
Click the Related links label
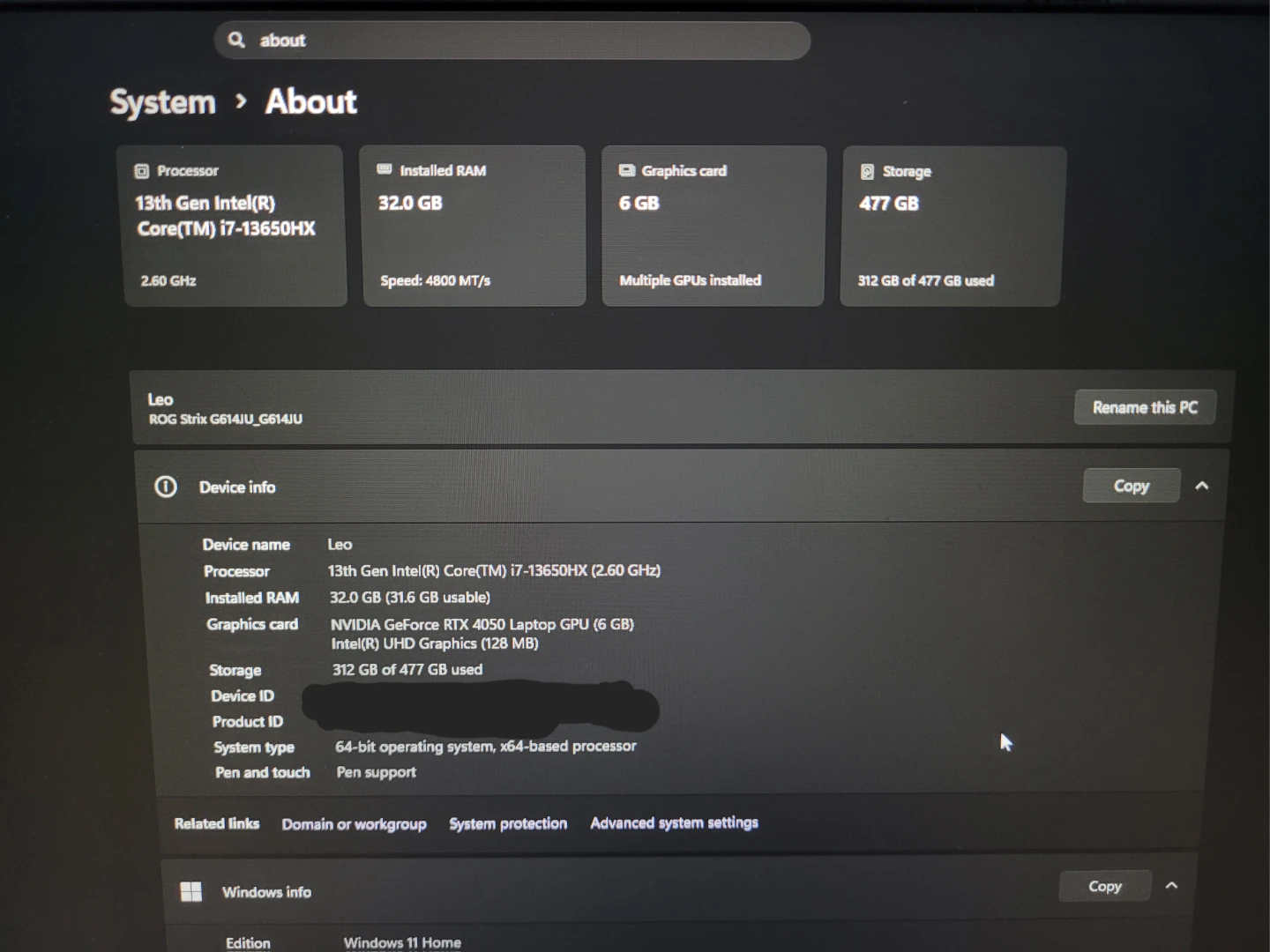click(217, 823)
